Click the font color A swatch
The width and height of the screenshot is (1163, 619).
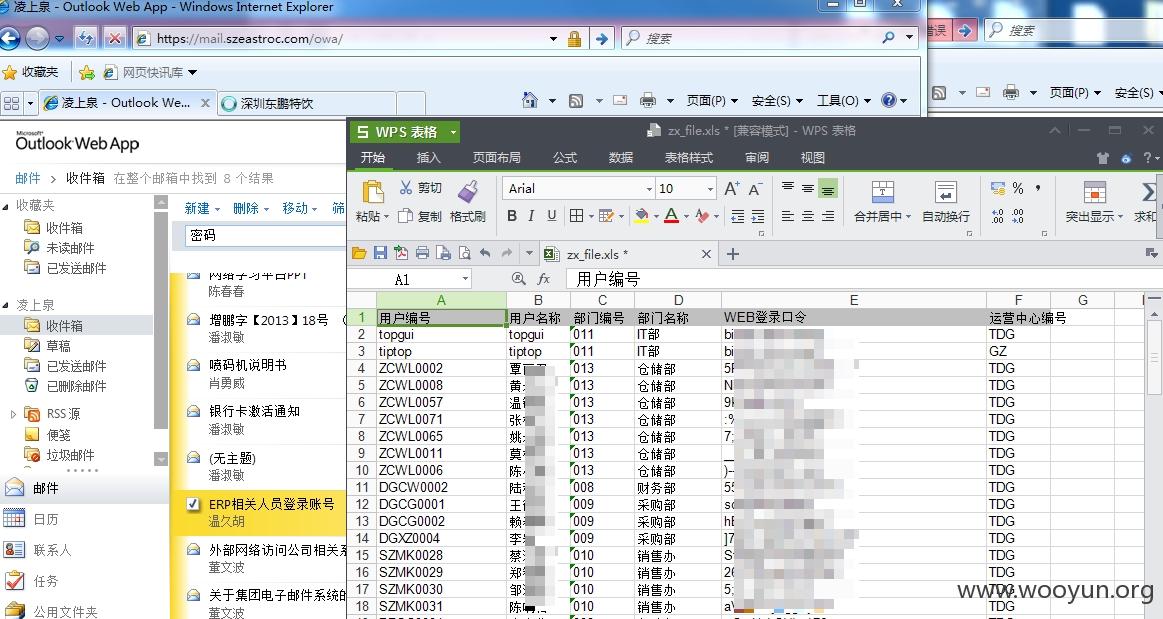(x=671, y=216)
